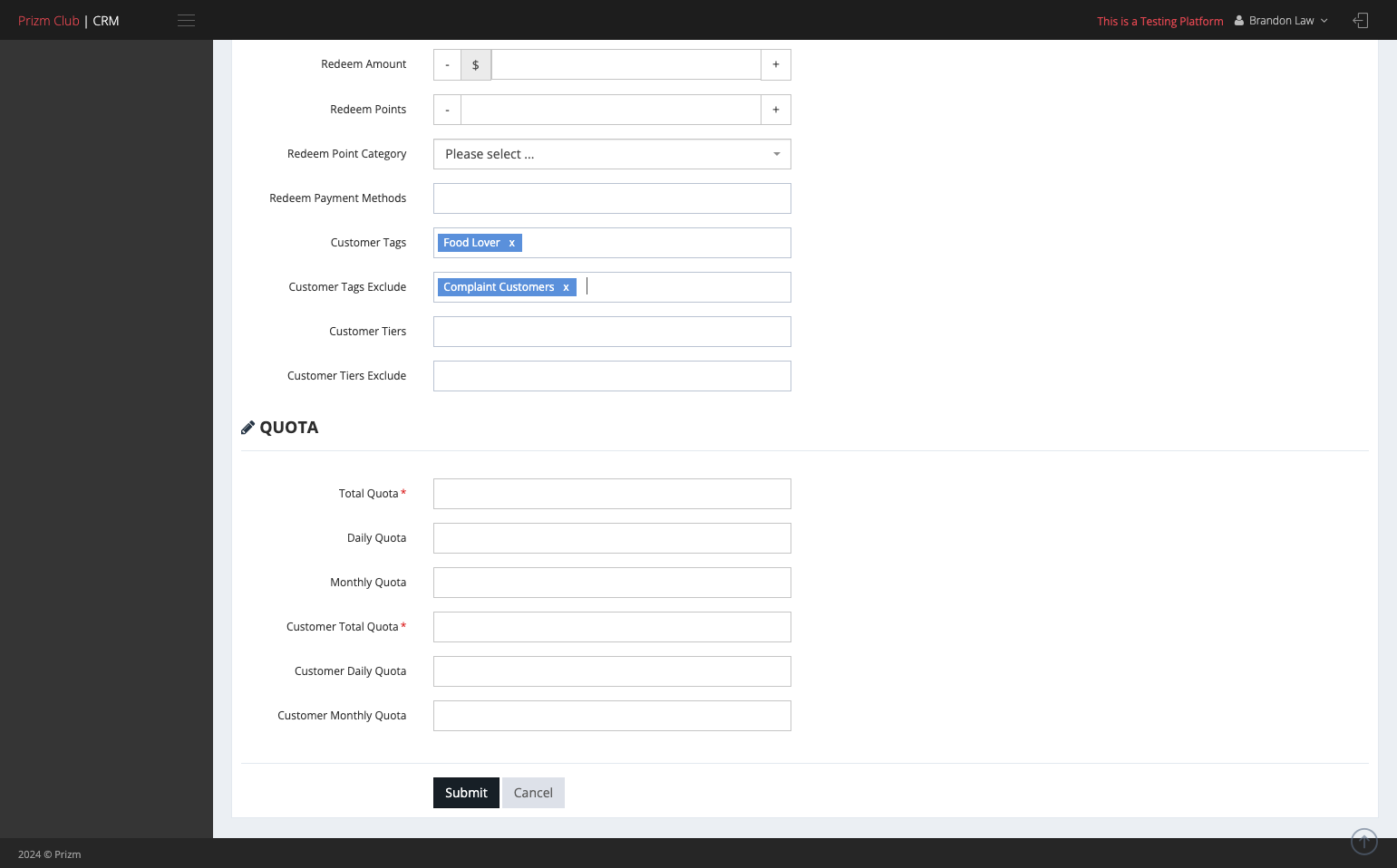The height and width of the screenshot is (868, 1397).
Task: Click the Customer Tiers field
Action: click(x=612, y=332)
